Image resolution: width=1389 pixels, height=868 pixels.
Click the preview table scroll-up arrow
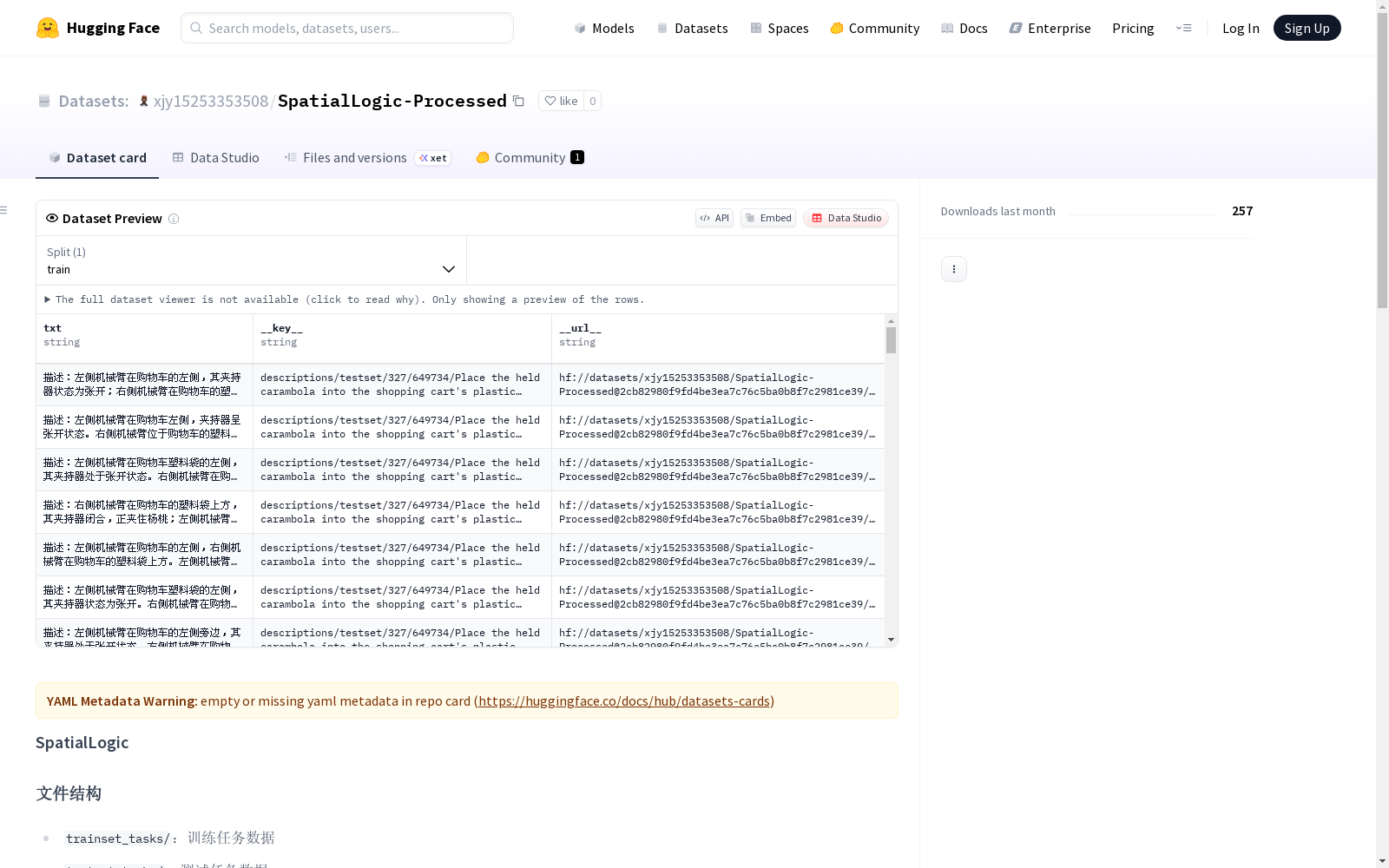point(891,321)
